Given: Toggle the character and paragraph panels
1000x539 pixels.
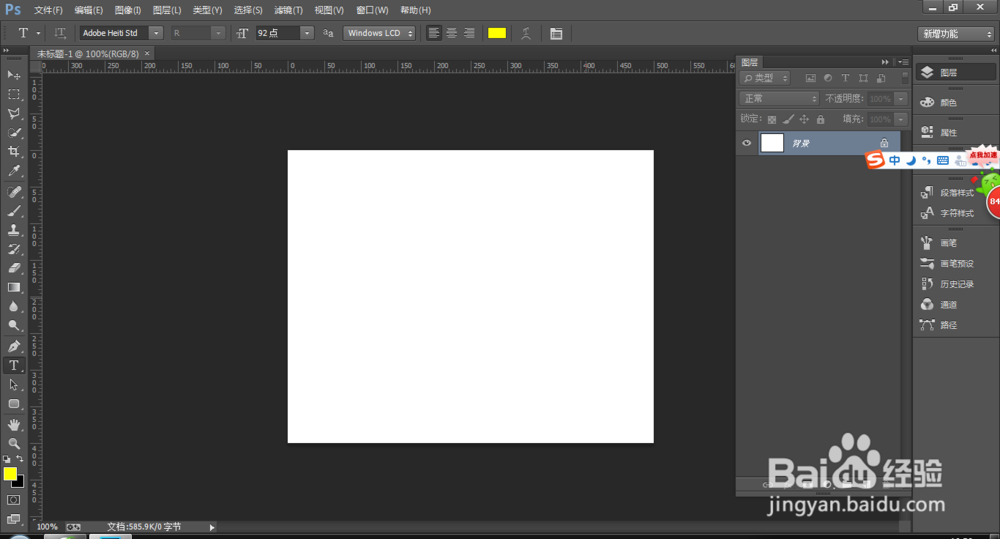Looking at the screenshot, I should 556,33.
